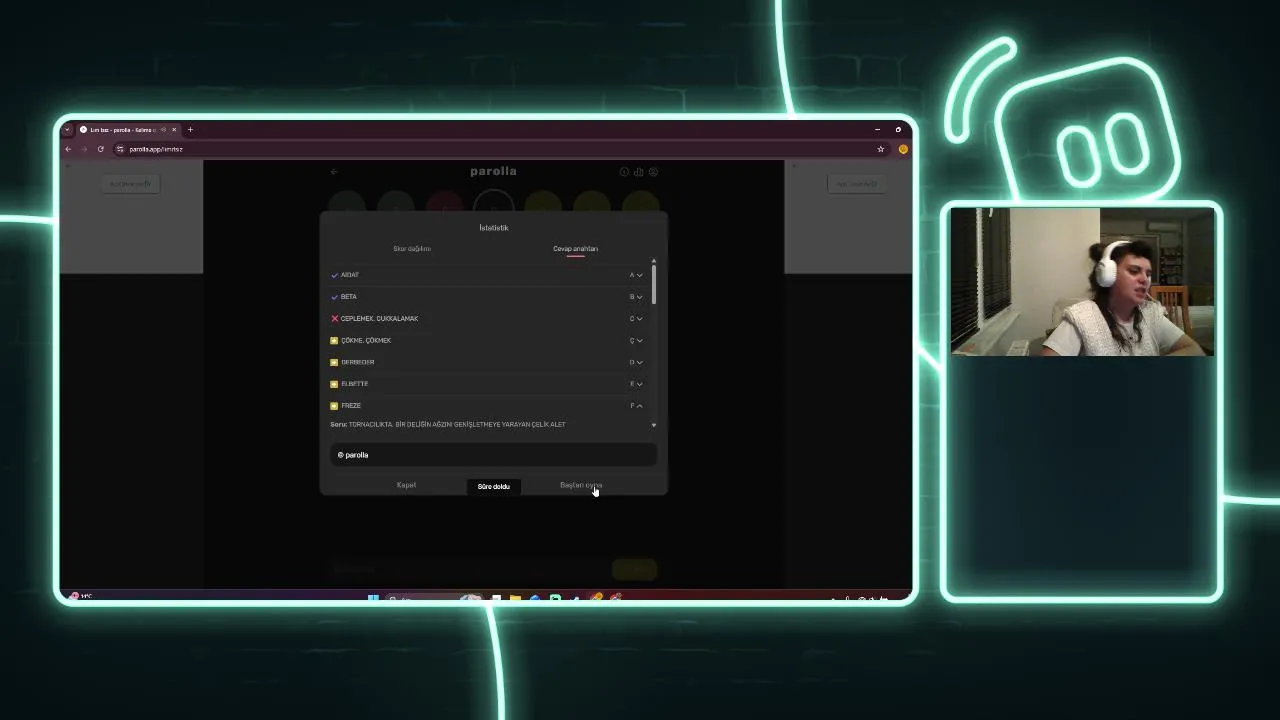Click the text CEPLEMEK, CUKKALAMAK

click(380, 319)
